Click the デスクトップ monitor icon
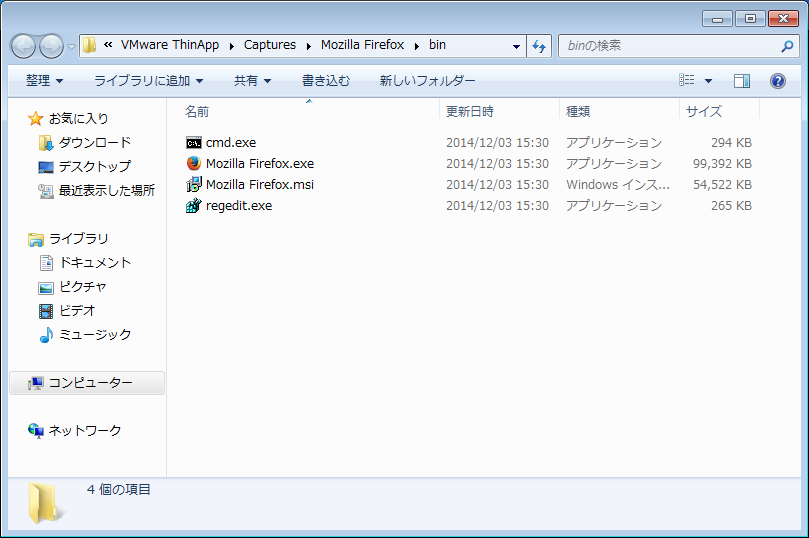The width and height of the screenshot is (809, 538). [x=46, y=167]
